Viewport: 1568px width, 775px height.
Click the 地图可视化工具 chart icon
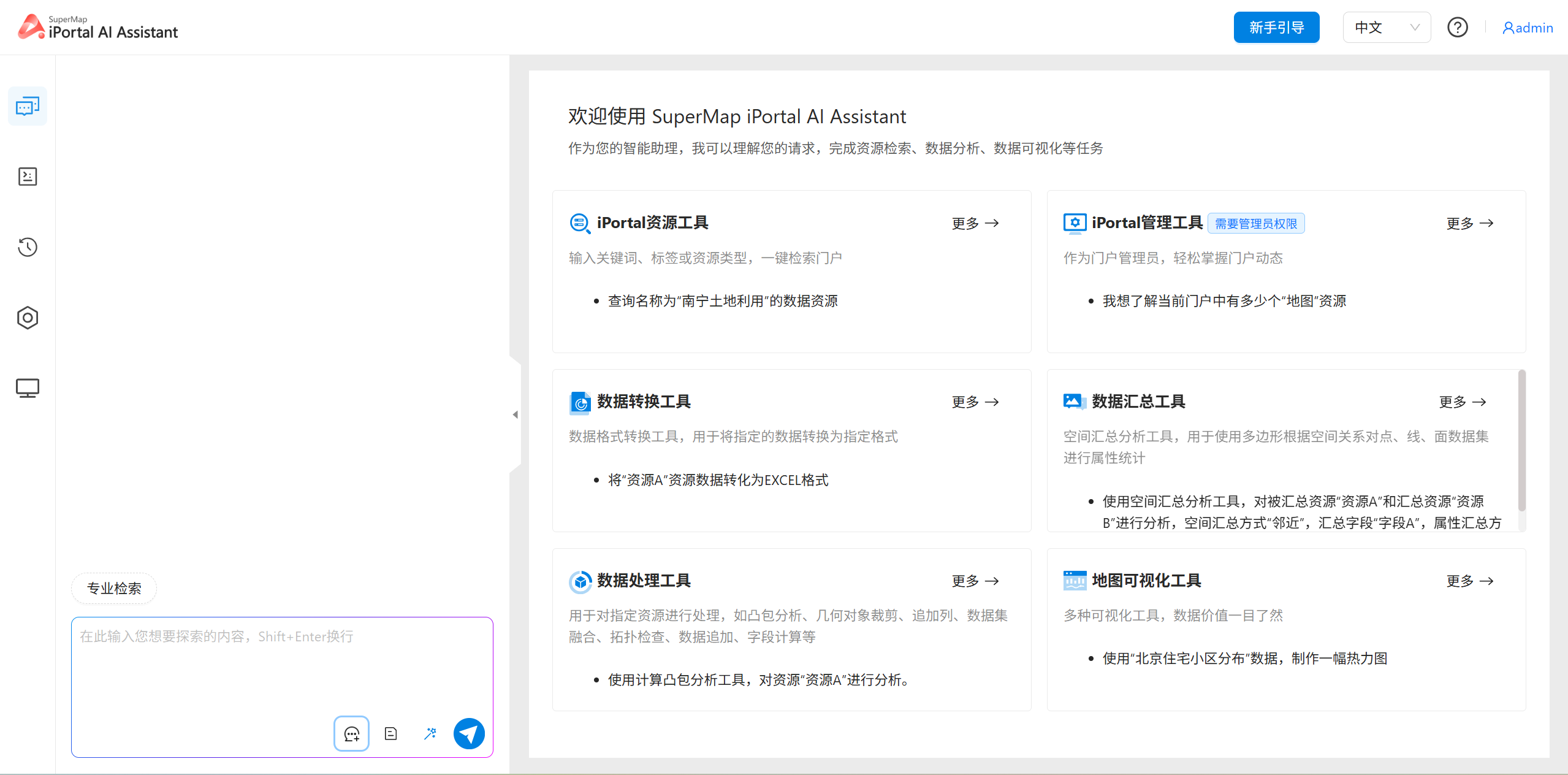1075,581
